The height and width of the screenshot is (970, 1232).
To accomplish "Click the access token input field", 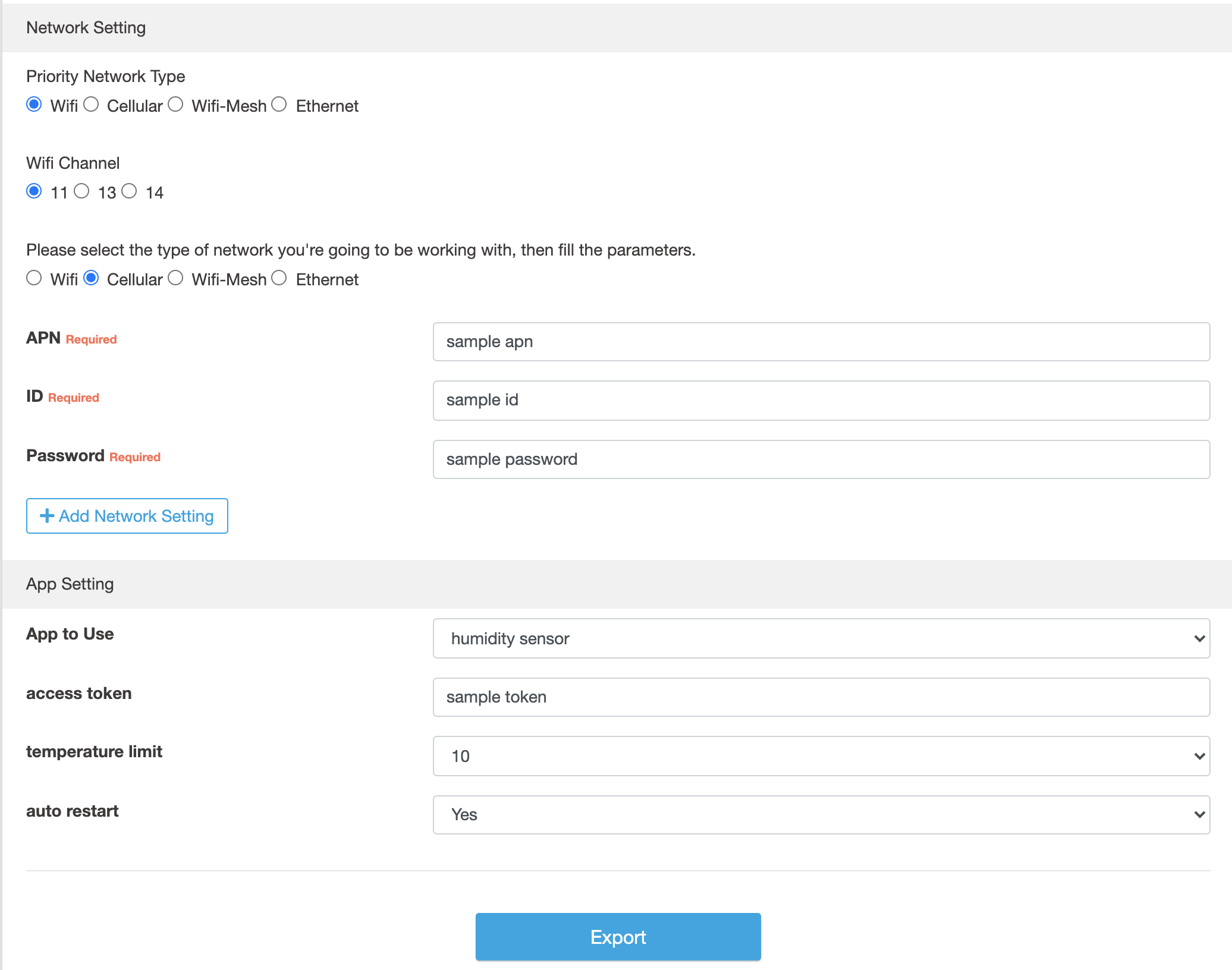I will pos(821,697).
